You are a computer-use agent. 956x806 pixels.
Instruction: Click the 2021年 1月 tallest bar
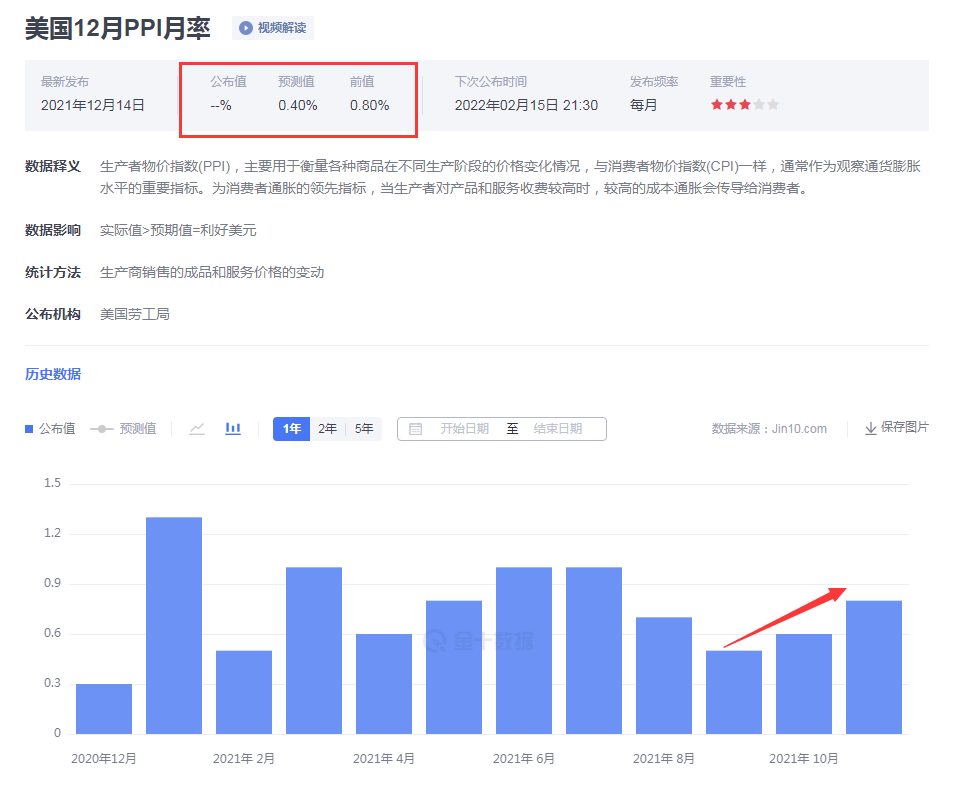[x=174, y=626]
